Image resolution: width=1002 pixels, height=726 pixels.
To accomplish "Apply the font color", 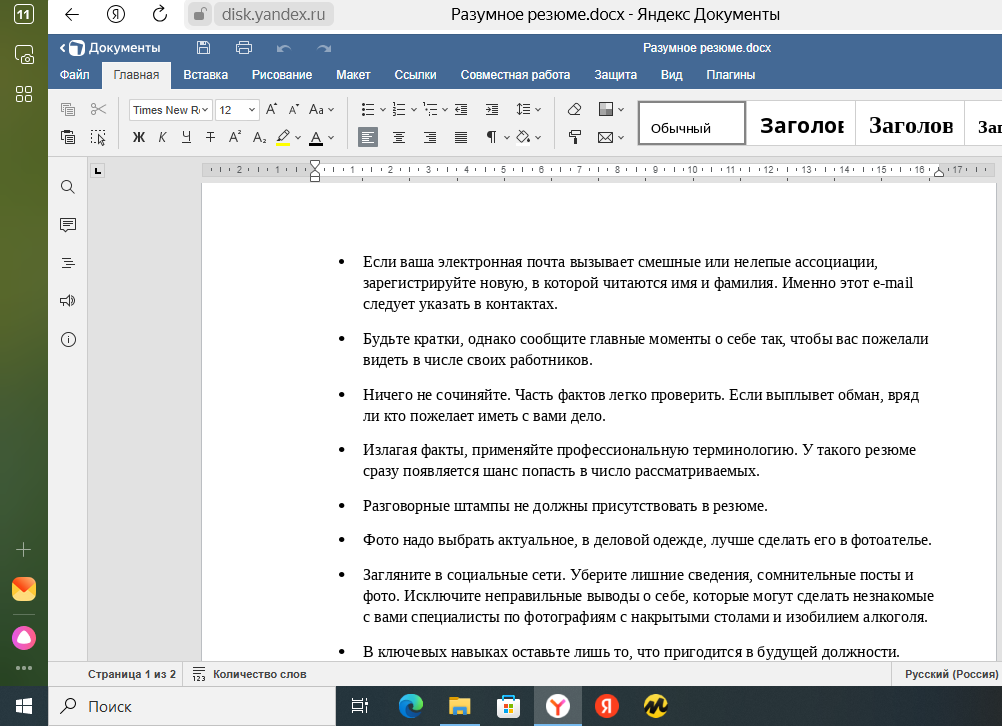I will tap(316, 137).
